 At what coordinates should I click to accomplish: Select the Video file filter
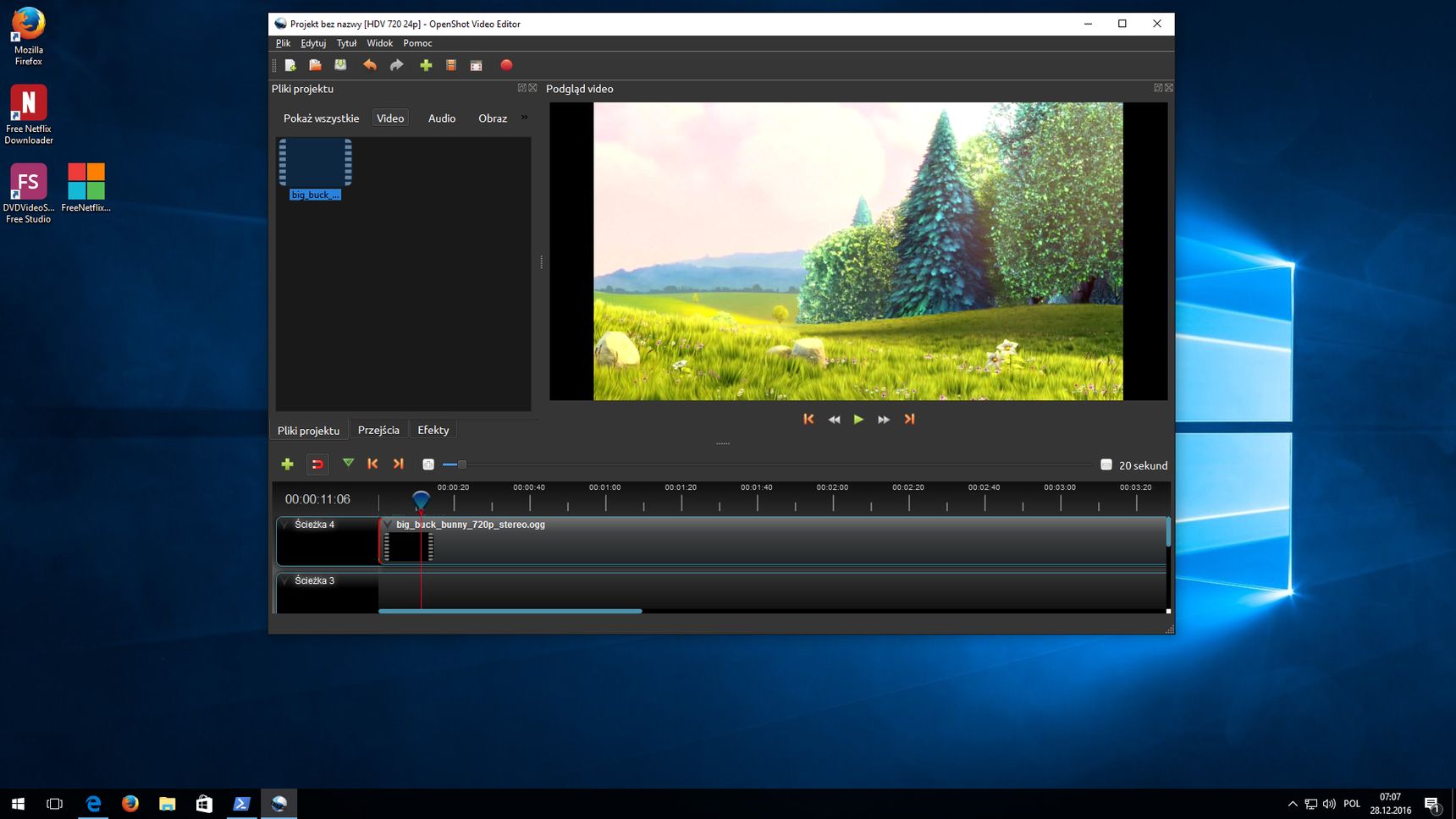(x=390, y=118)
